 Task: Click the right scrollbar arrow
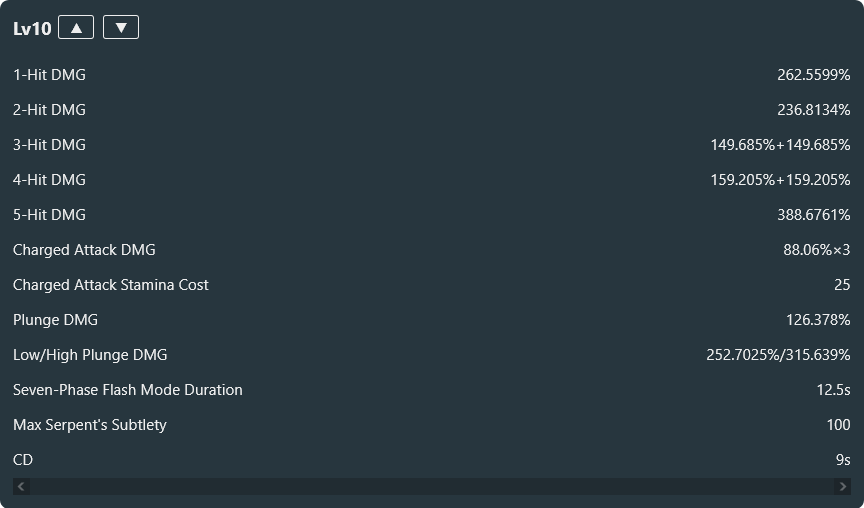click(x=842, y=486)
